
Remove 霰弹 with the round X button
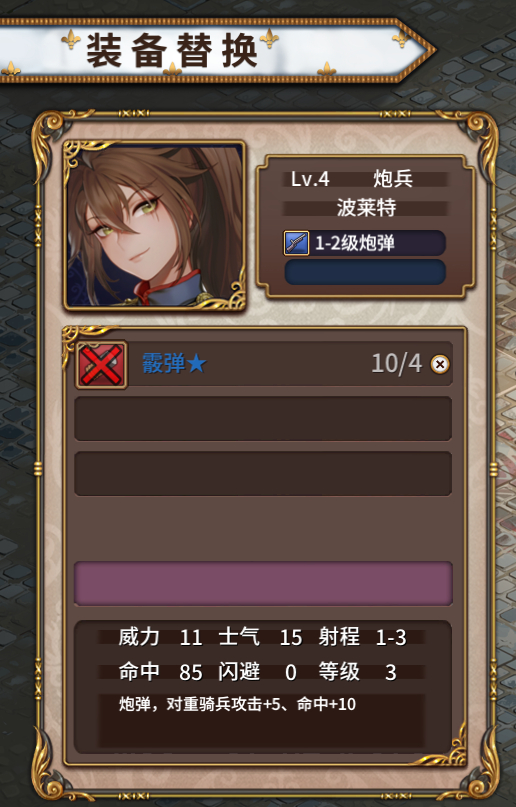click(439, 364)
